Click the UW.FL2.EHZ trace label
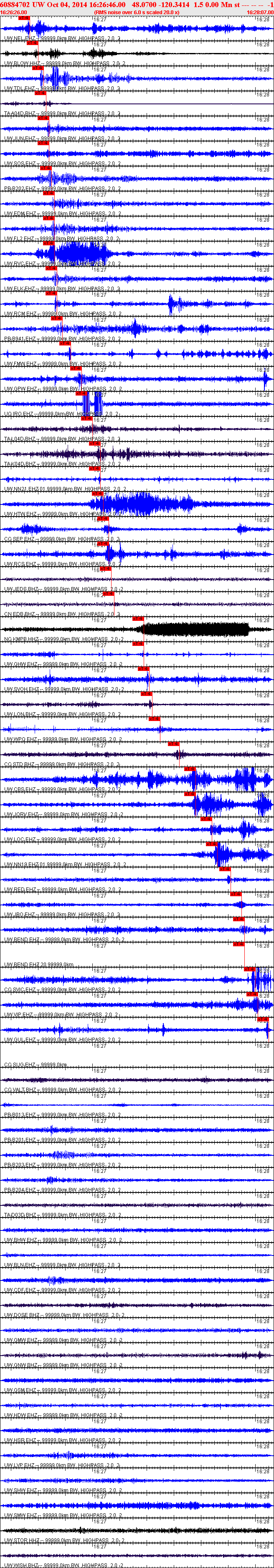Viewport: 274px width, 1568px height. 61,239
